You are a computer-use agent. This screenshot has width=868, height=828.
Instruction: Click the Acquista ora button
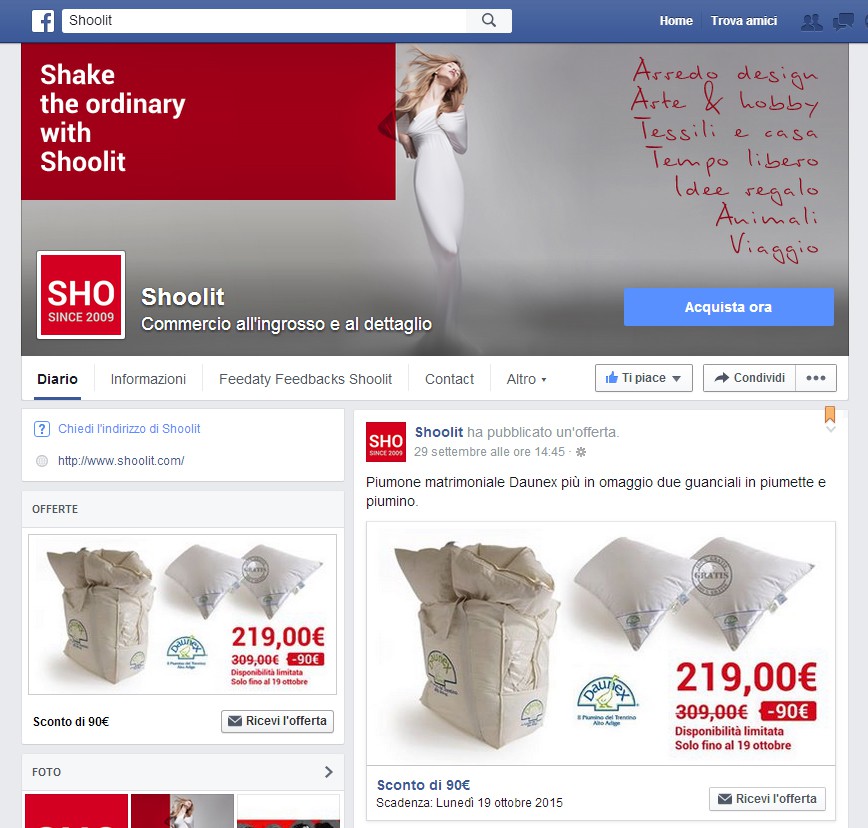[728, 307]
